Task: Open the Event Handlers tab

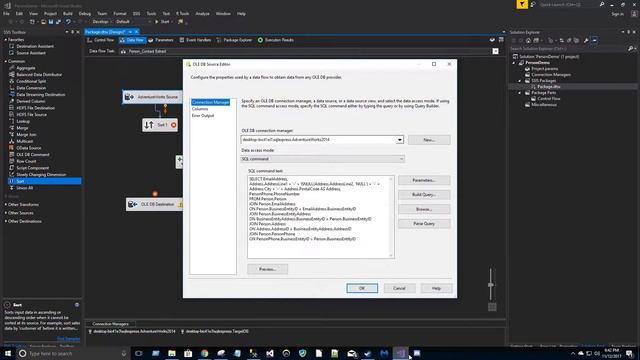Action: click(x=196, y=40)
